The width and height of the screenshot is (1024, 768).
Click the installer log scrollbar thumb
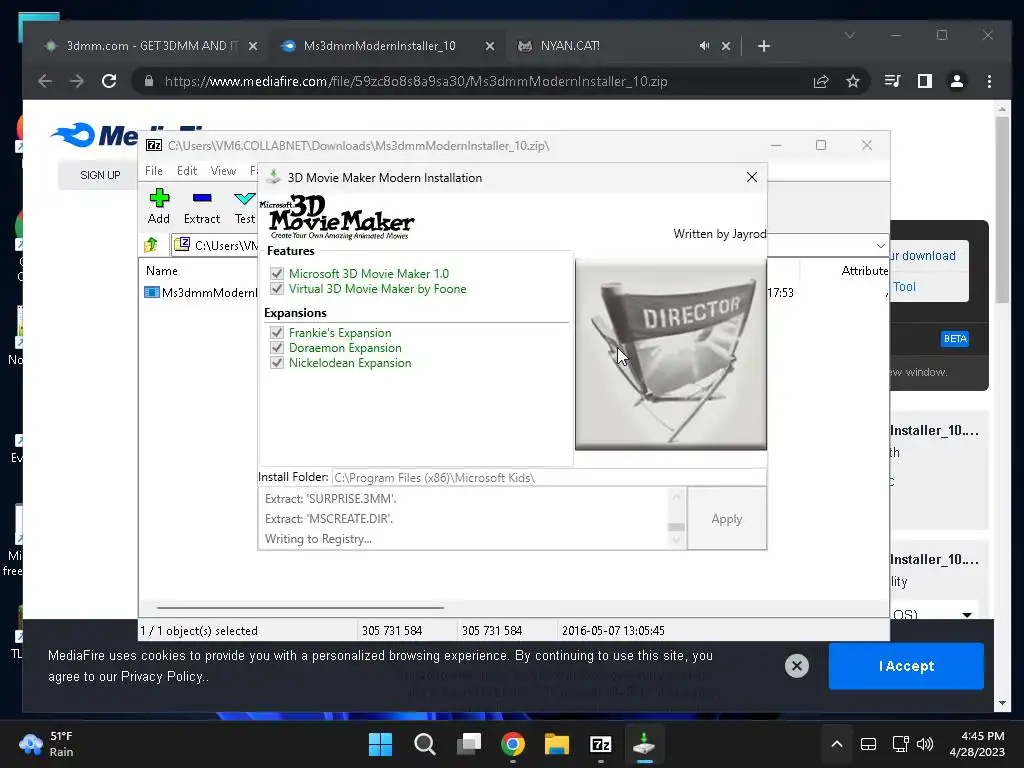coord(677,526)
